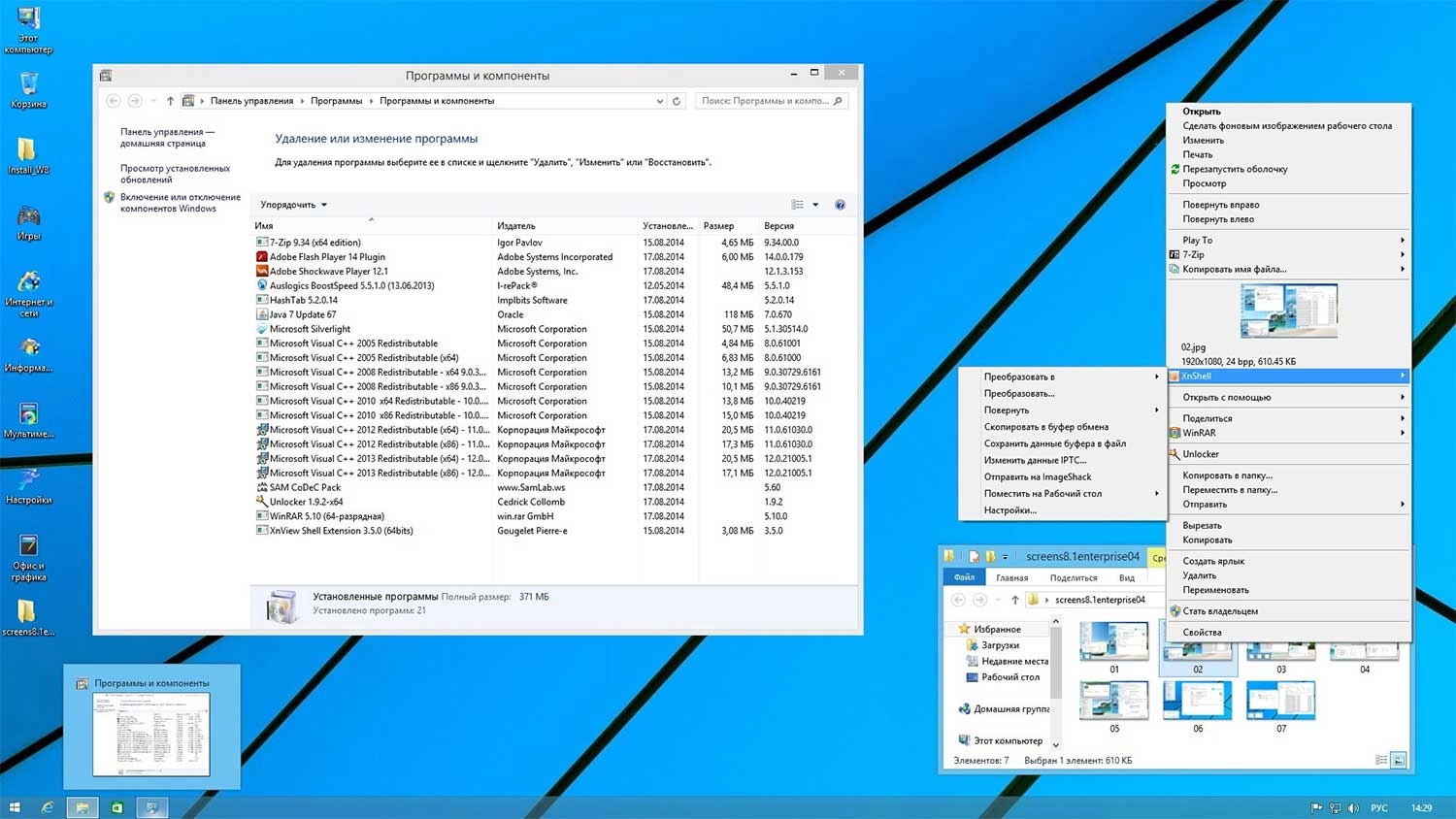Image resolution: width=1456 pixels, height=819 pixels.
Task: Select 'Перезапустить оболочку' menu entry
Action: click(1289, 169)
